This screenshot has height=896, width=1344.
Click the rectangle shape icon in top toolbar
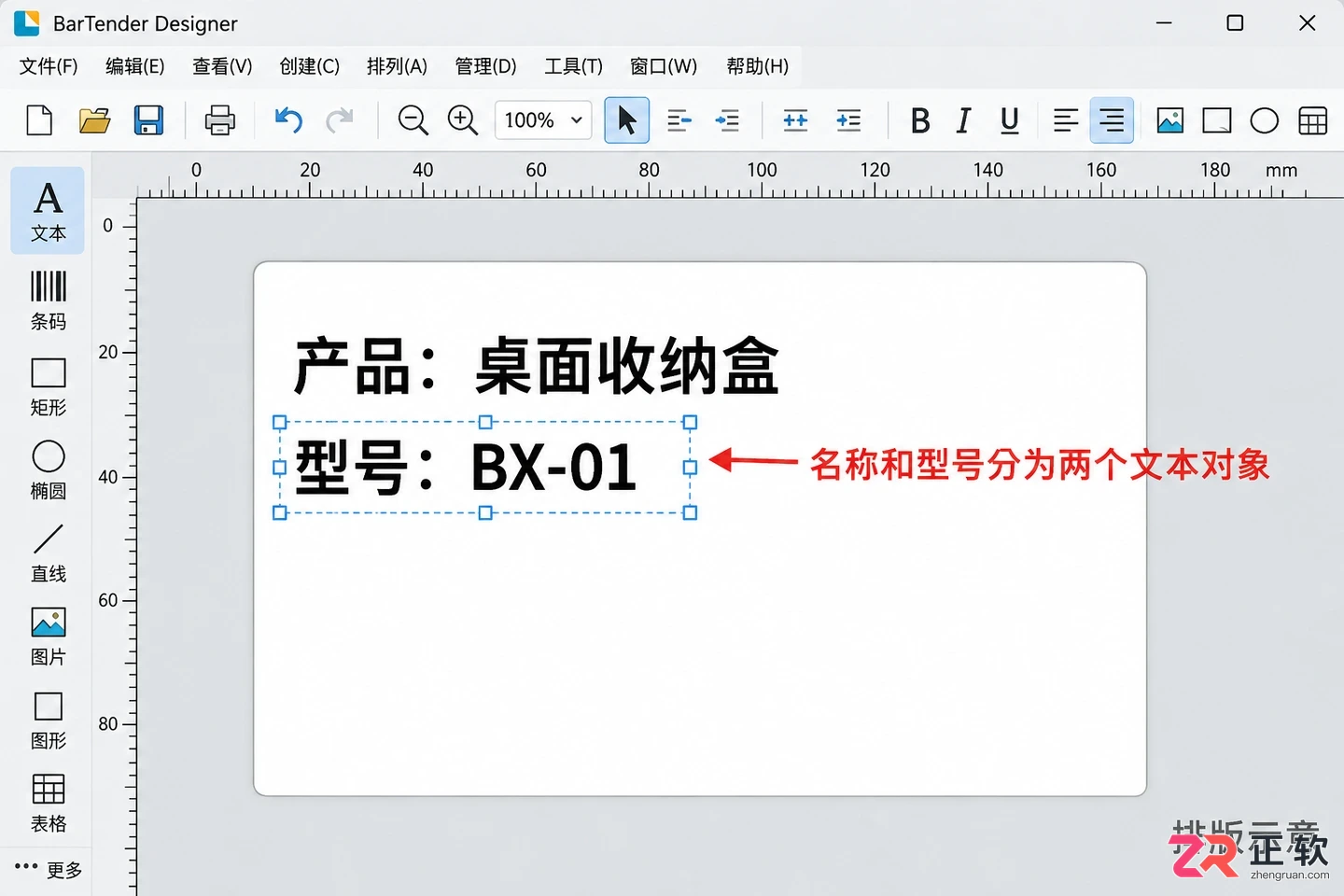click(x=1217, y=120)
